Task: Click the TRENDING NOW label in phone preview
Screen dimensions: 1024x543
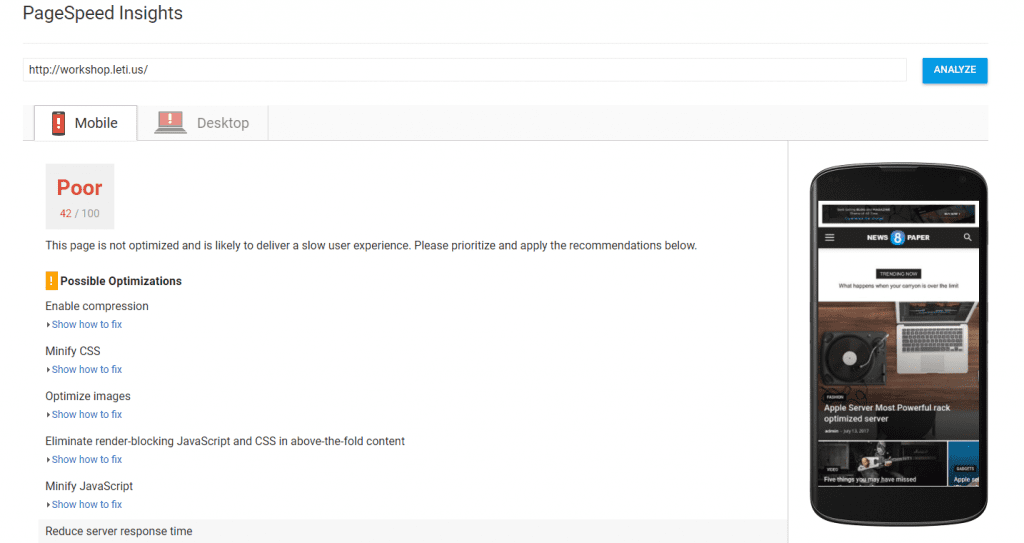Action: click(x=898, y=274)
